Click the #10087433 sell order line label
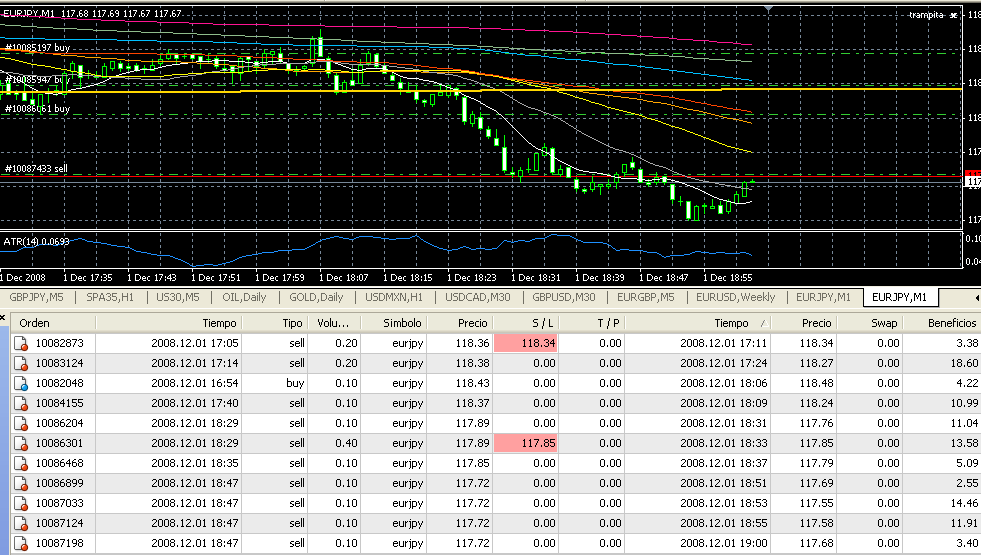This screenshot has width=981, height=555. 37,169
